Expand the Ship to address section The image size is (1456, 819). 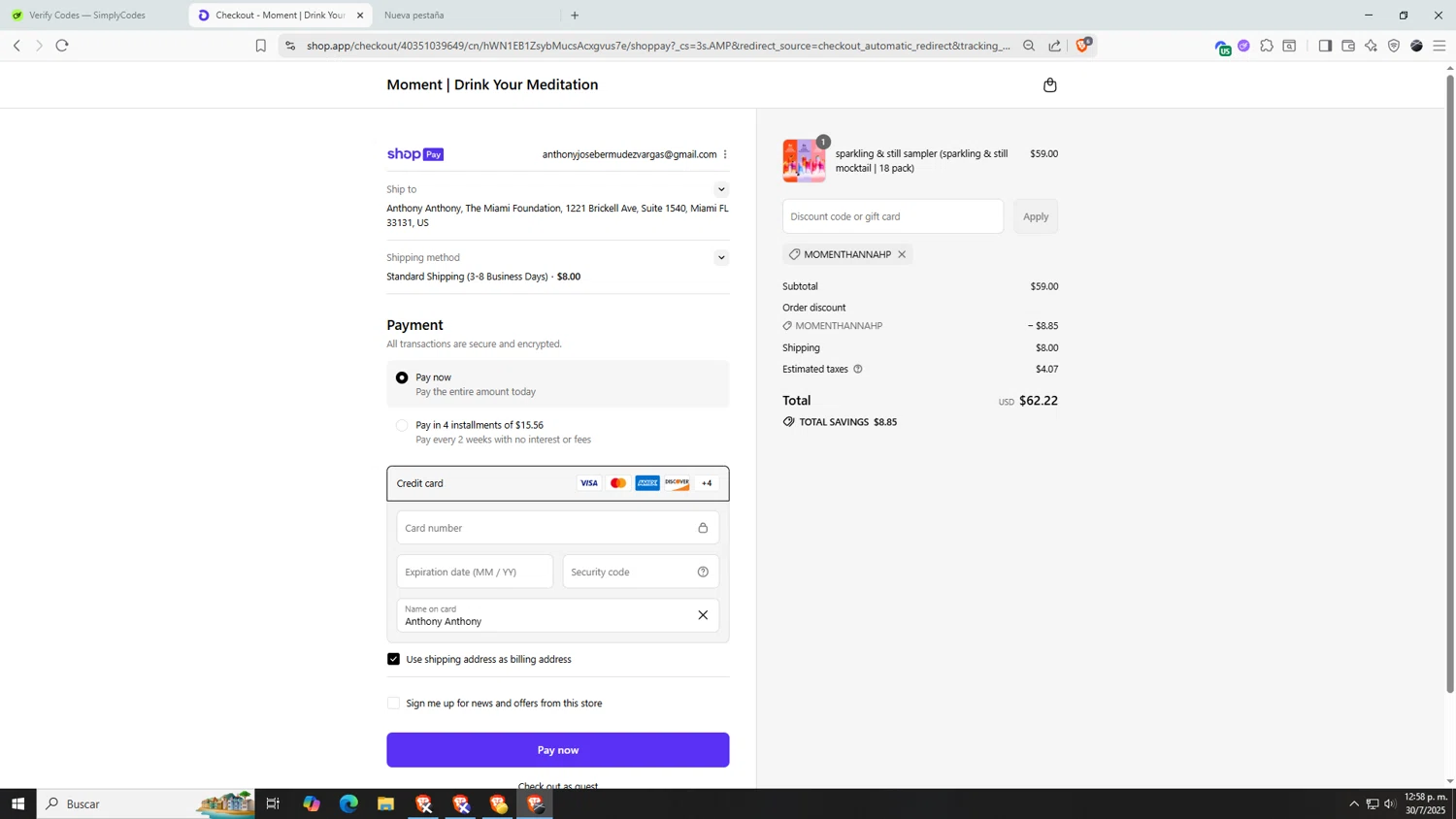[721, 189]
